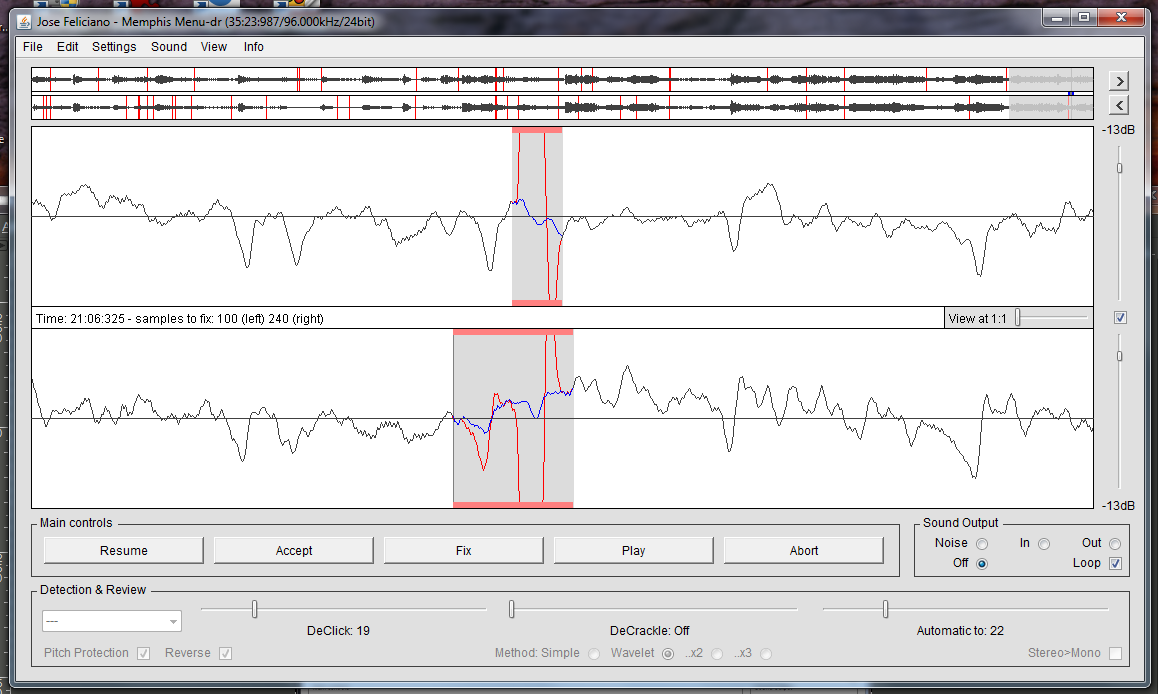Click the DeClick threshold slider handle

(255, 609)
